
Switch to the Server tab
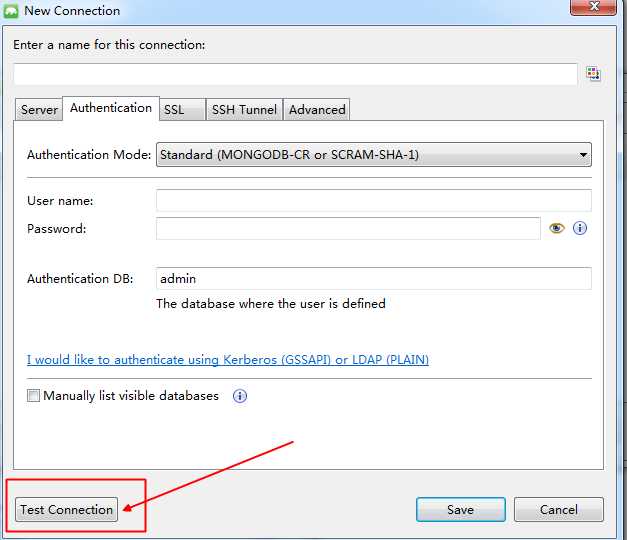pyautogui.click(x=39, y=110)
